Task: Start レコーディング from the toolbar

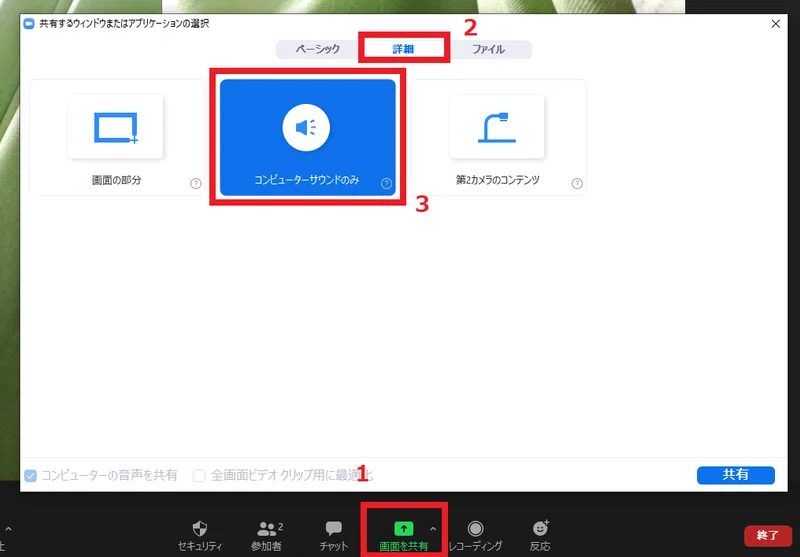Action: (x=476, y=536)
